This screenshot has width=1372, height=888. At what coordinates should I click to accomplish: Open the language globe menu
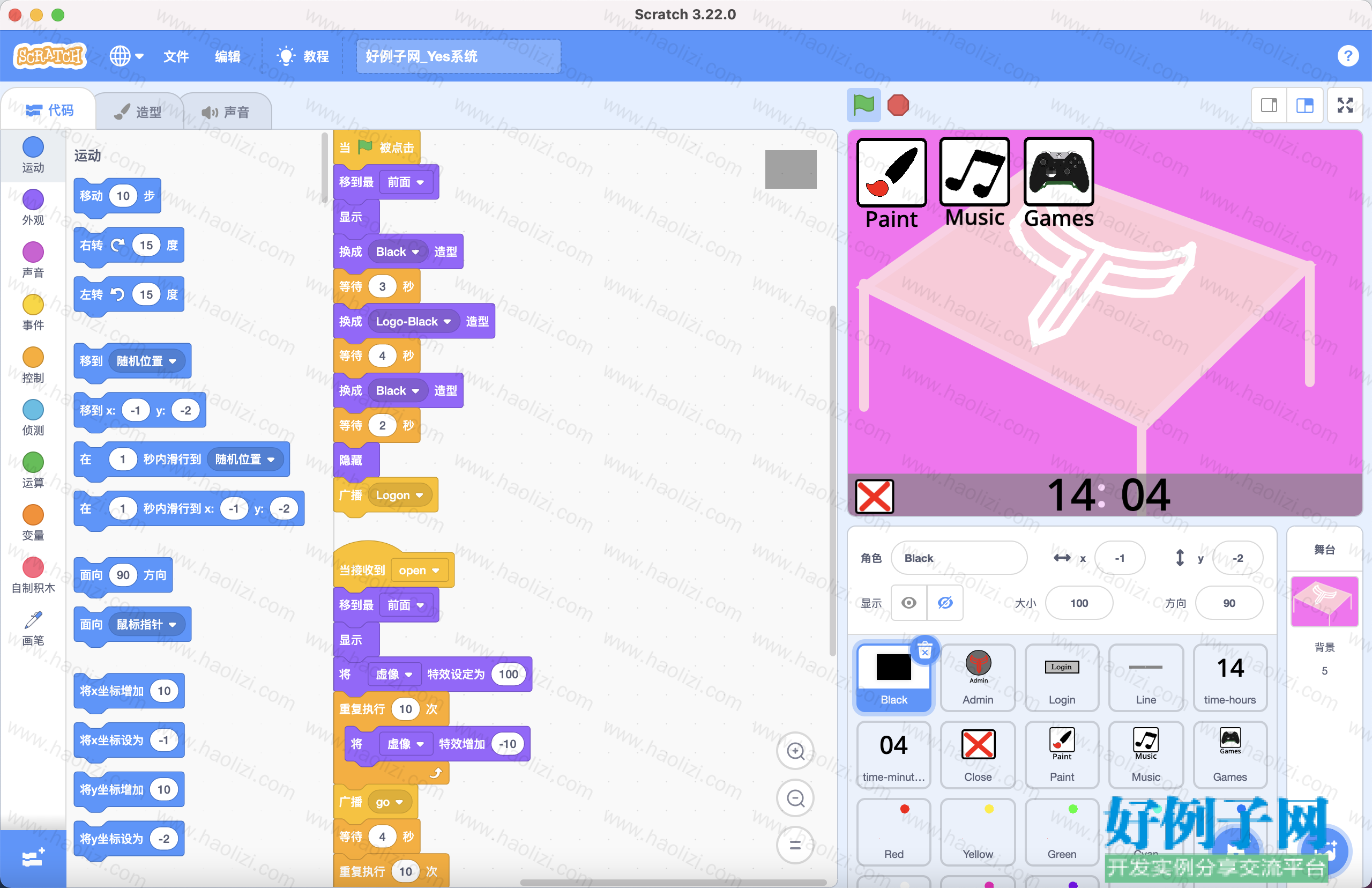tap(125, 56)
